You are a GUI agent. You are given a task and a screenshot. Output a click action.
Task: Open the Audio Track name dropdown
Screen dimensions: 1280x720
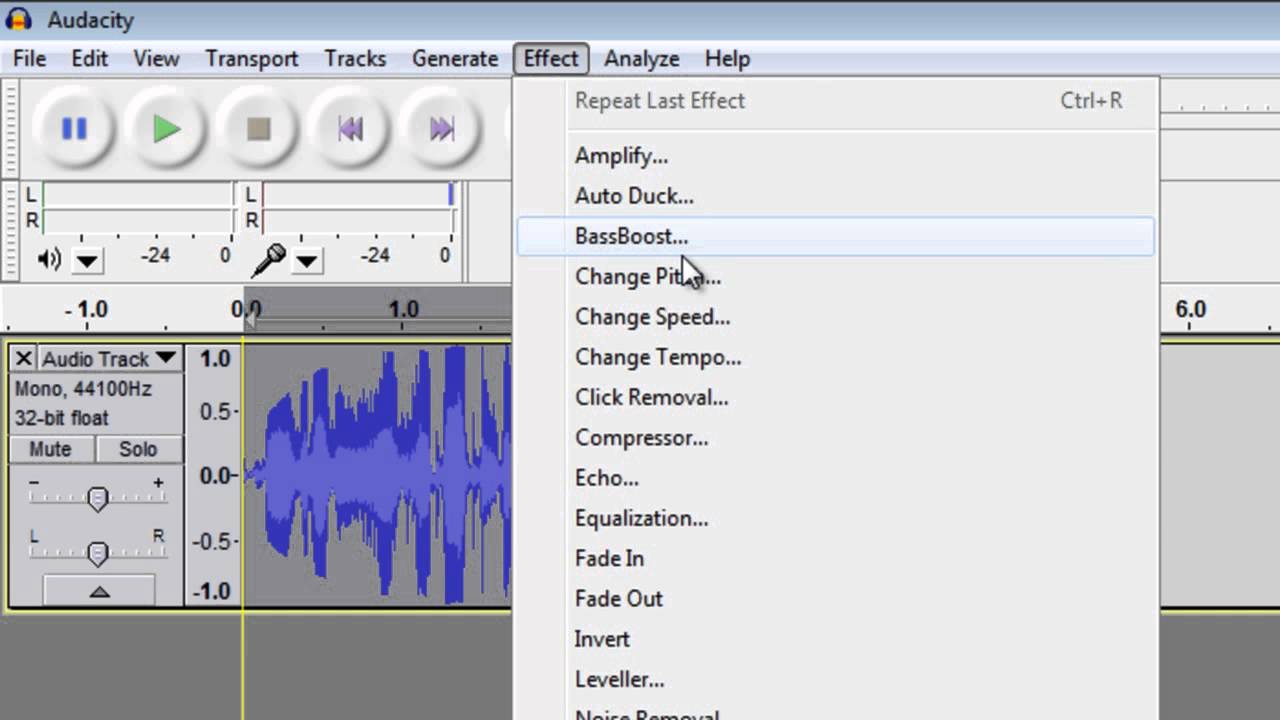[109, 358]
